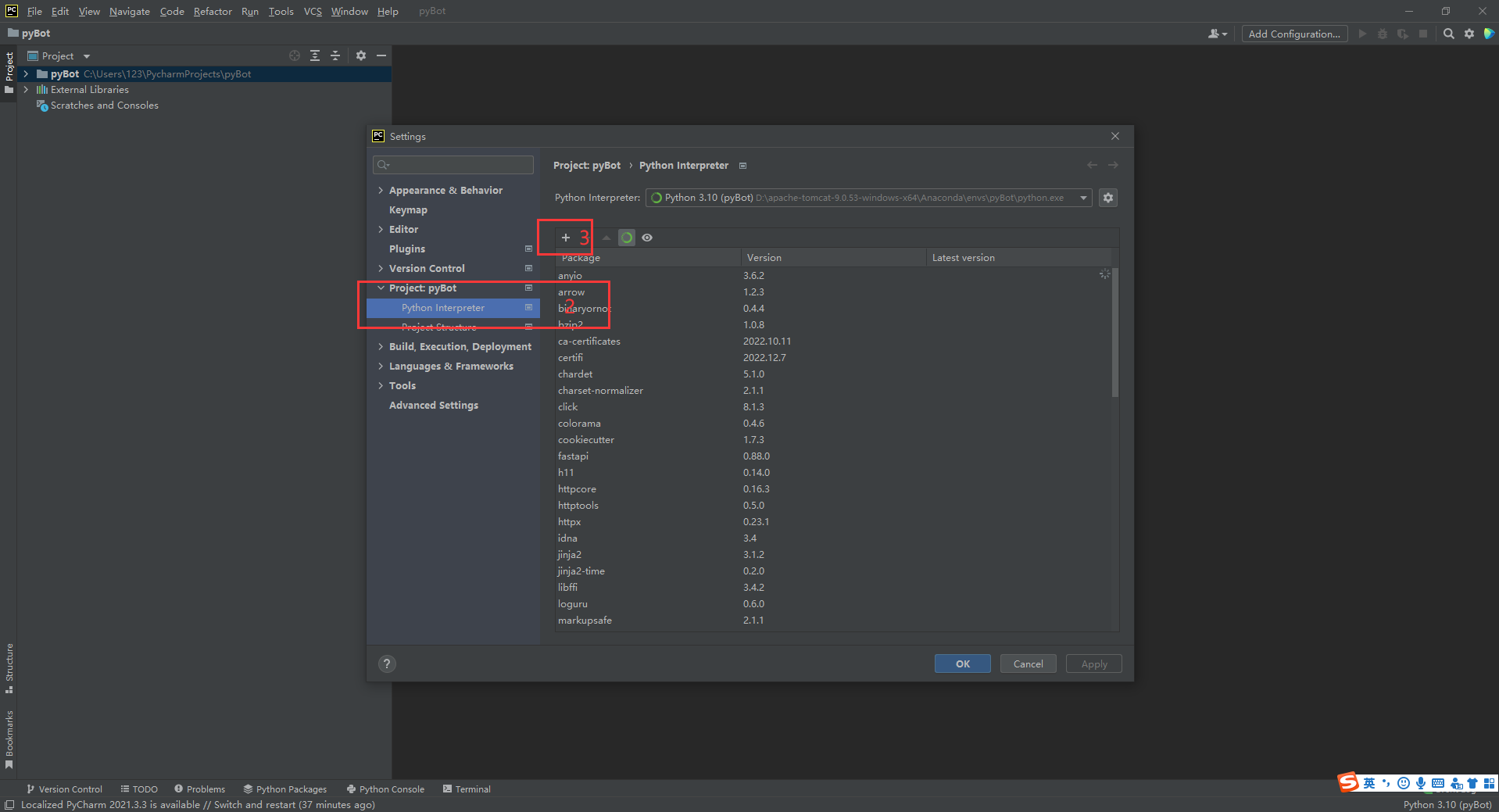The width and height of the screenshot is (1499, 812).
Task: Click the Settings search field
Action: pos(453,165)
